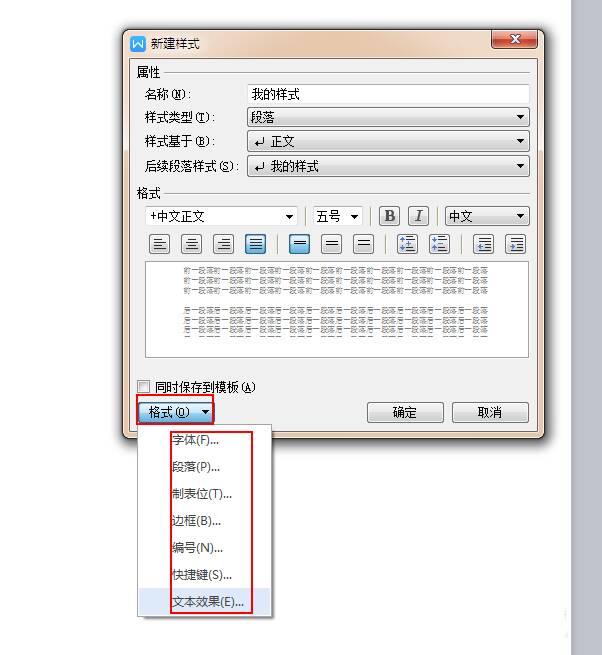
Task: Choose 编号(N)... from the format menu
Action: [204, 548]
